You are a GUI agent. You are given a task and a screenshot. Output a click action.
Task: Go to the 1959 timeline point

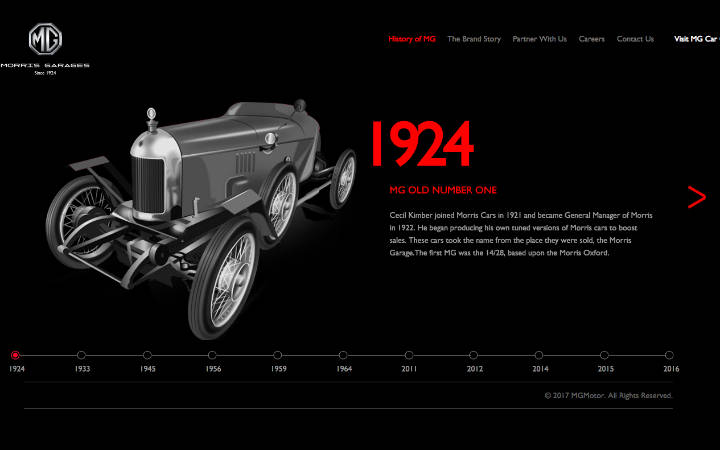click(277, 355)
